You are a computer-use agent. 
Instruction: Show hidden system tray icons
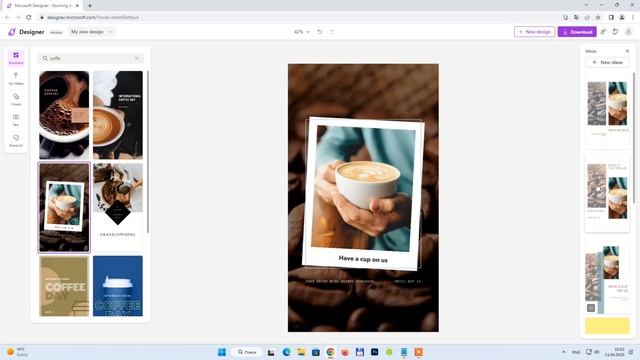pyautogui.click(x=564, y=352)
